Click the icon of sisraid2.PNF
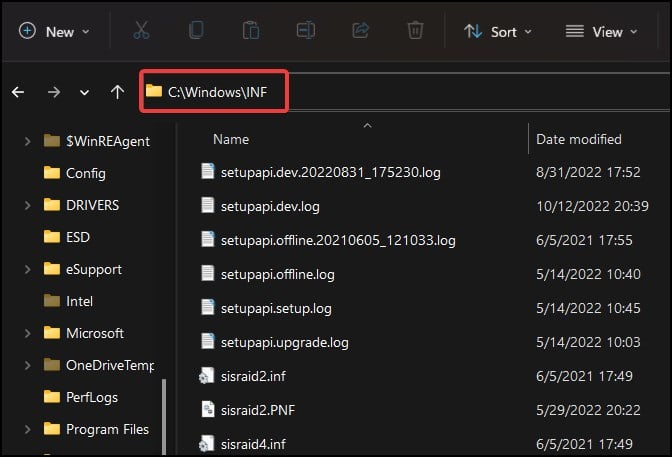The image size is (672, 457). (x=208, y=409)
